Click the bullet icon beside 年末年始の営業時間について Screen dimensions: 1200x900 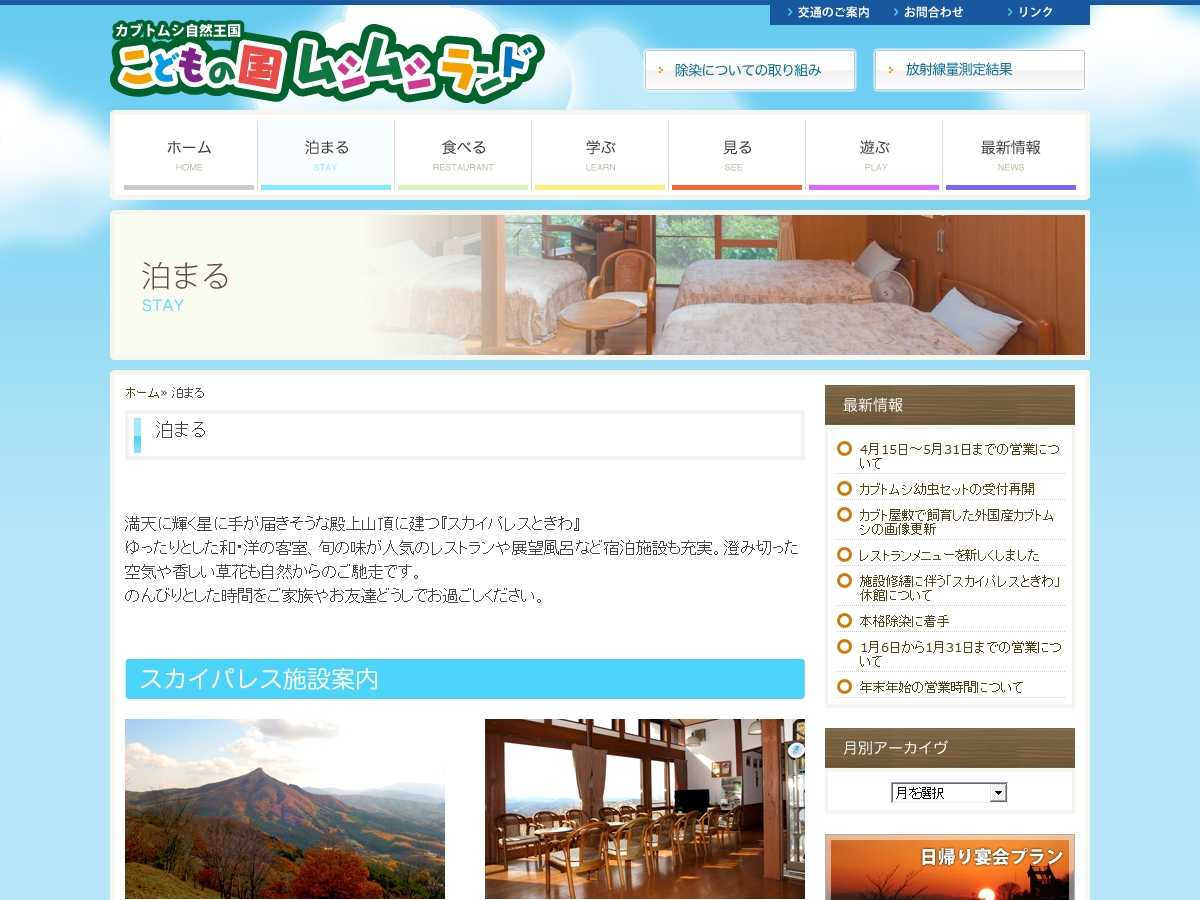844,686
